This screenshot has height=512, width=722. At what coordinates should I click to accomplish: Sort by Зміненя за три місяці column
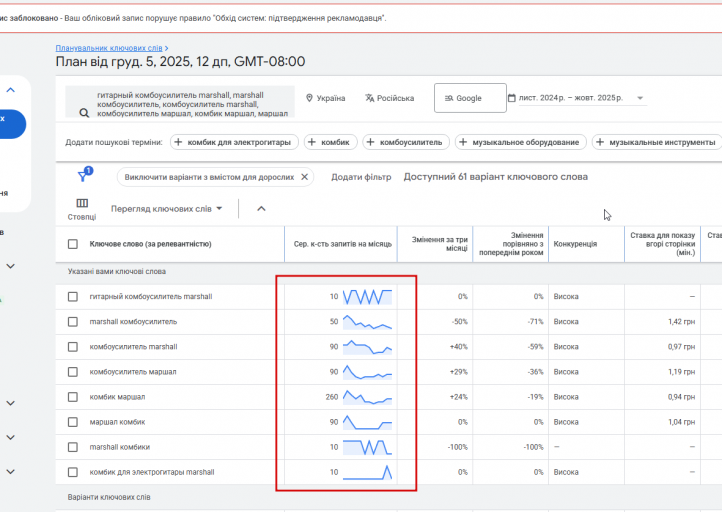[x=439, y=244]
